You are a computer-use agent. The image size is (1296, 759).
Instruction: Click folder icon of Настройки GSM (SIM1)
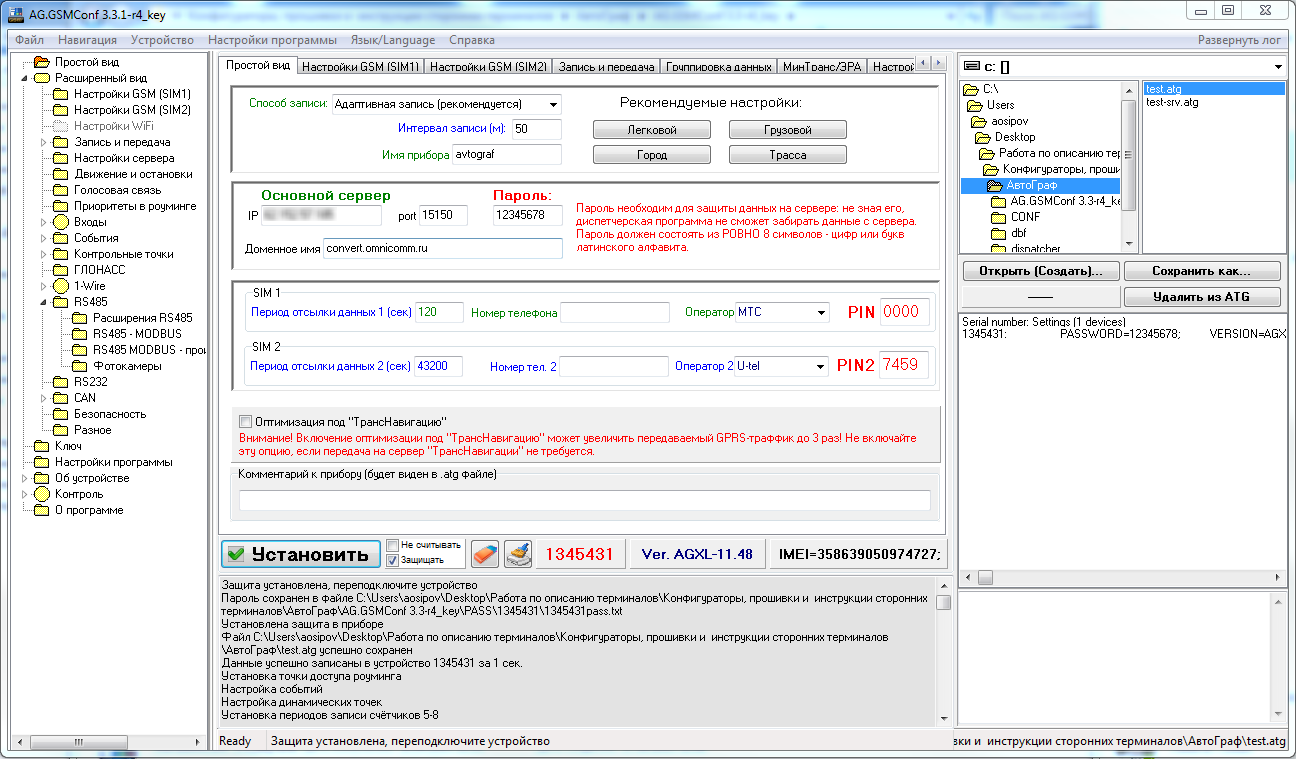click(x=60, y=94)
